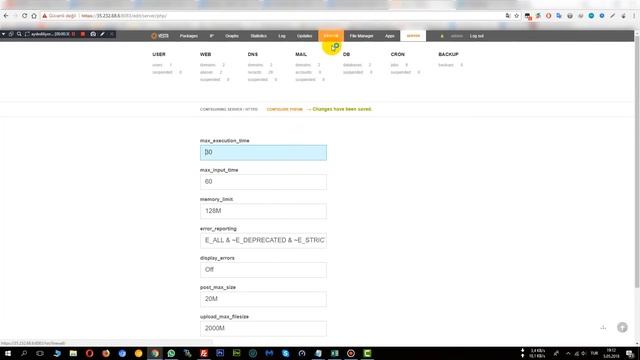Open the USER section
This screenshot has height=360, width=640.
pyautogui.click(x=159, y=54)
